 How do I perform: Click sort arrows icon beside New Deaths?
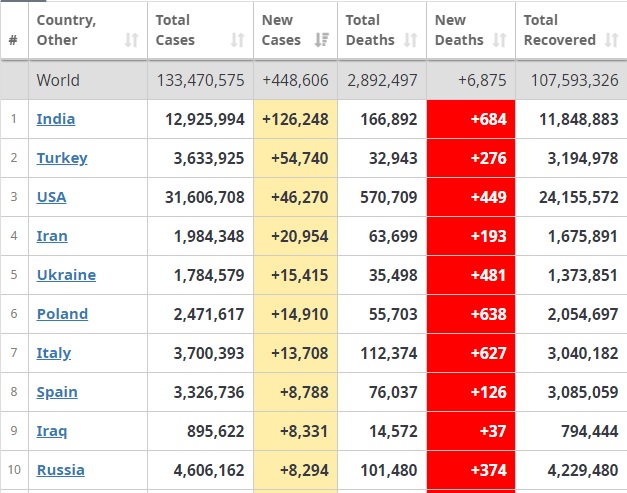click(500, 41)
